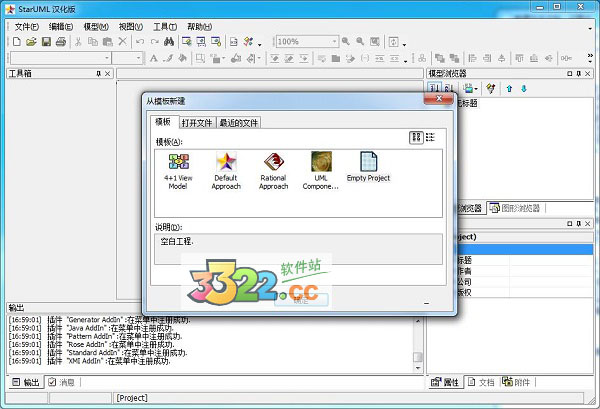Screen dimensions: 600x409
Task: Click the Font letter A icon
Action: (x=153, y=58)
